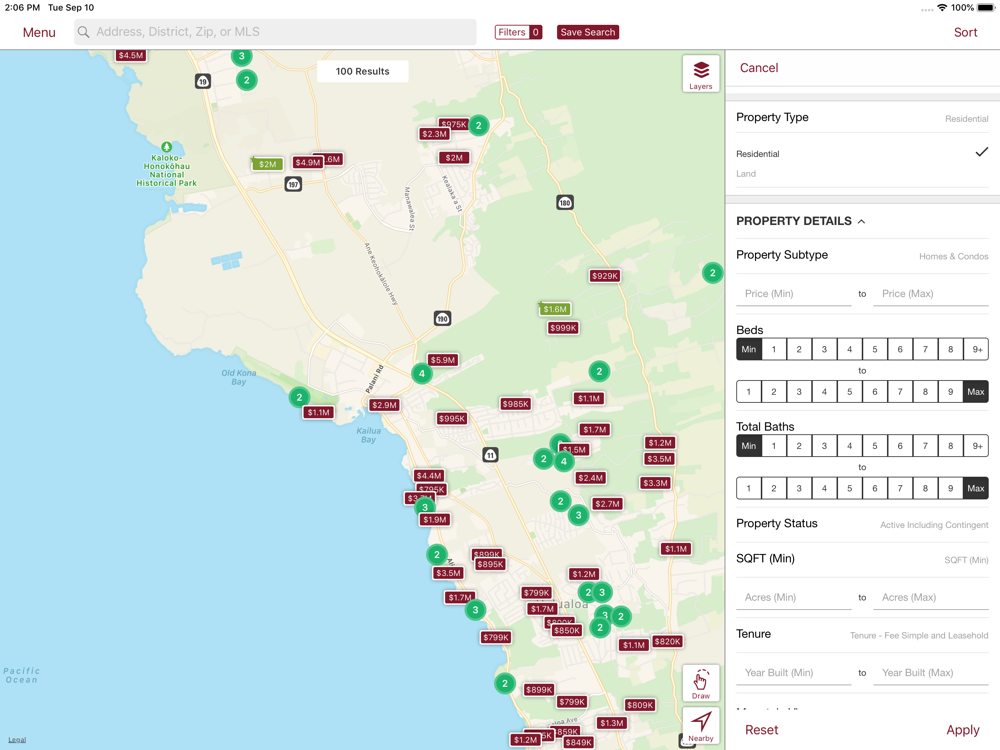The image size is (1000, 750).
Task: Open SQFT (Min) selector
Action: 862,559
